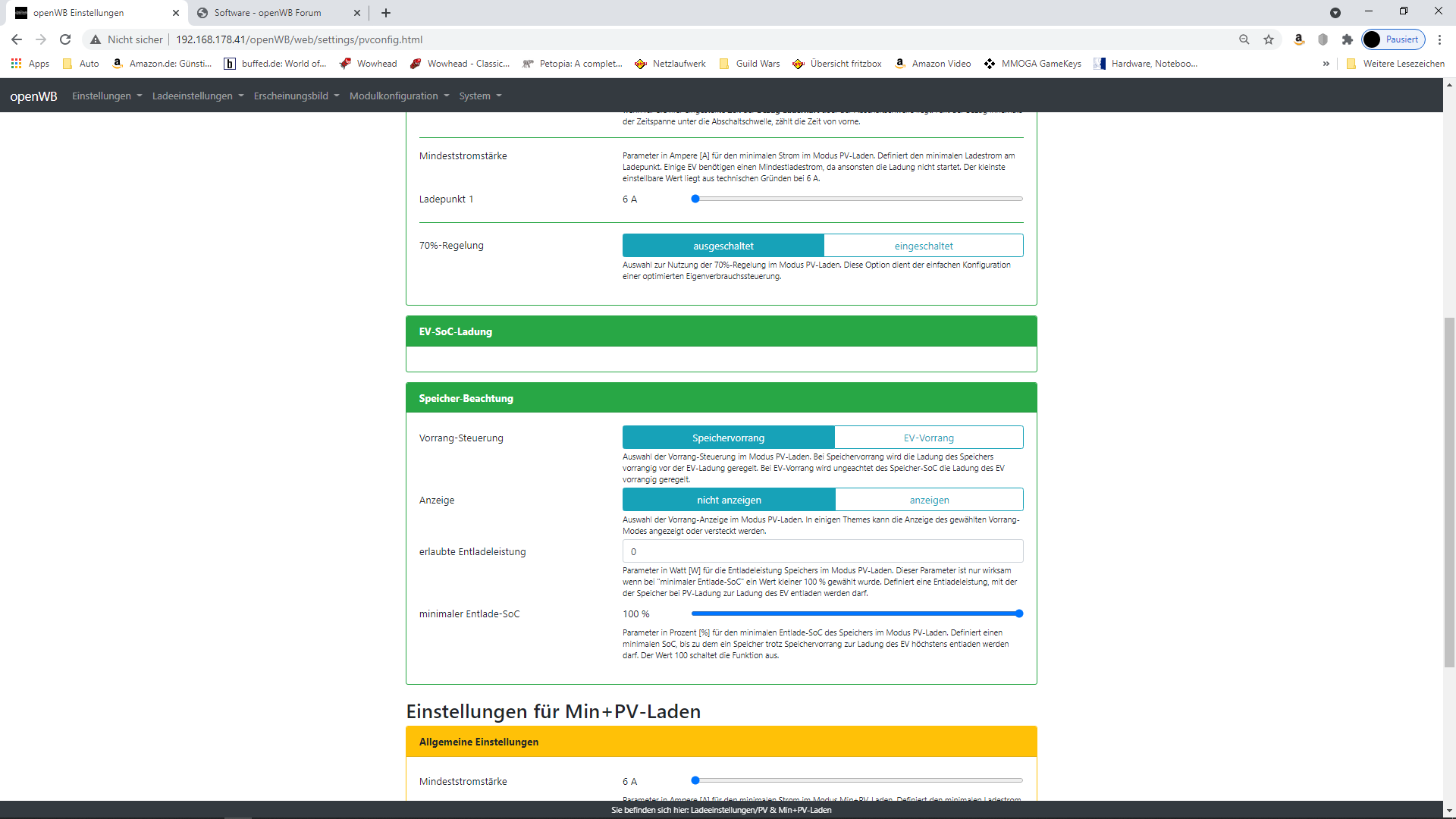
Task: Select EV-Vorrang for Vorrang-Steuerung
Action: coord(928,438)
